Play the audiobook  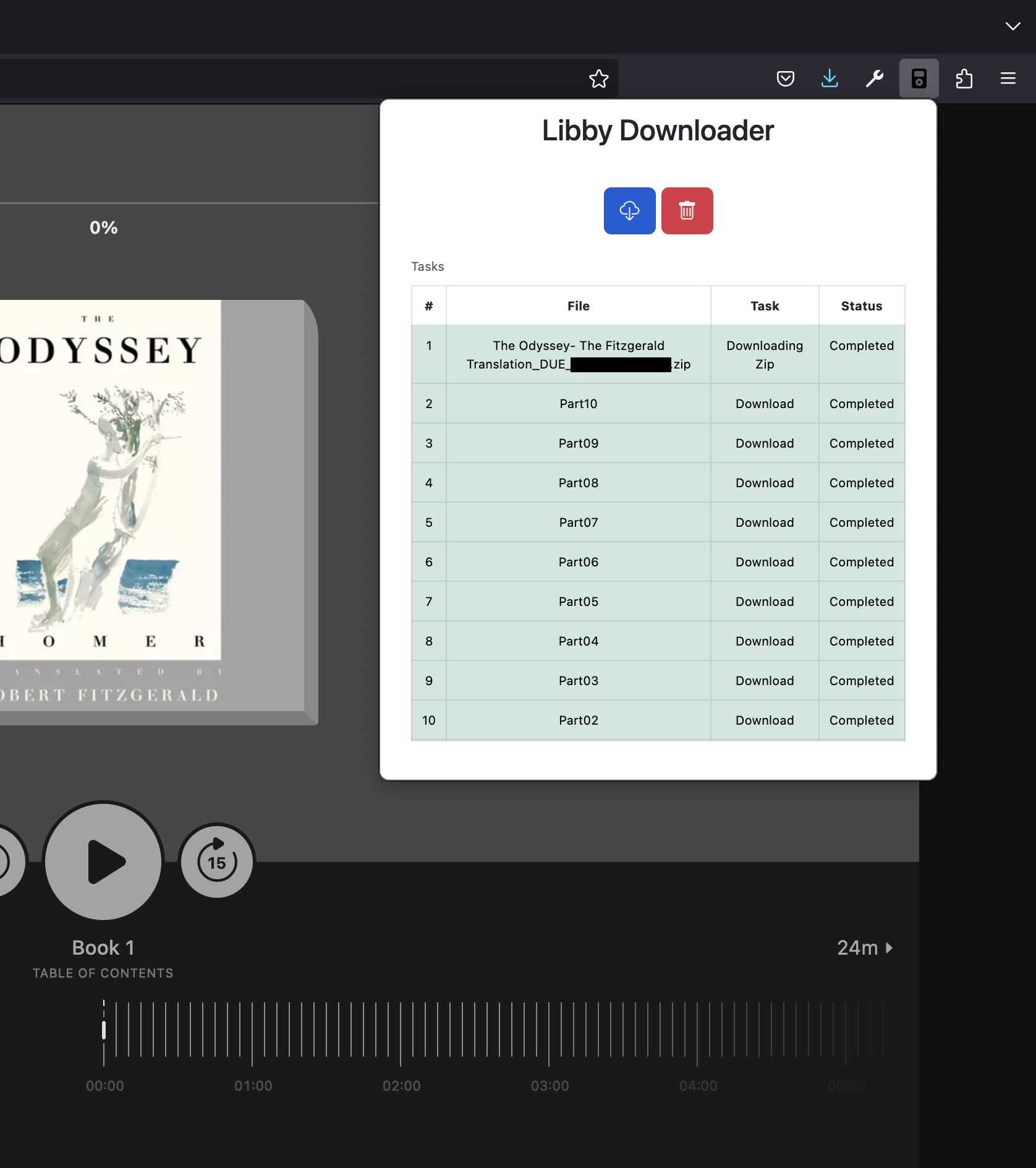(104, 861)
